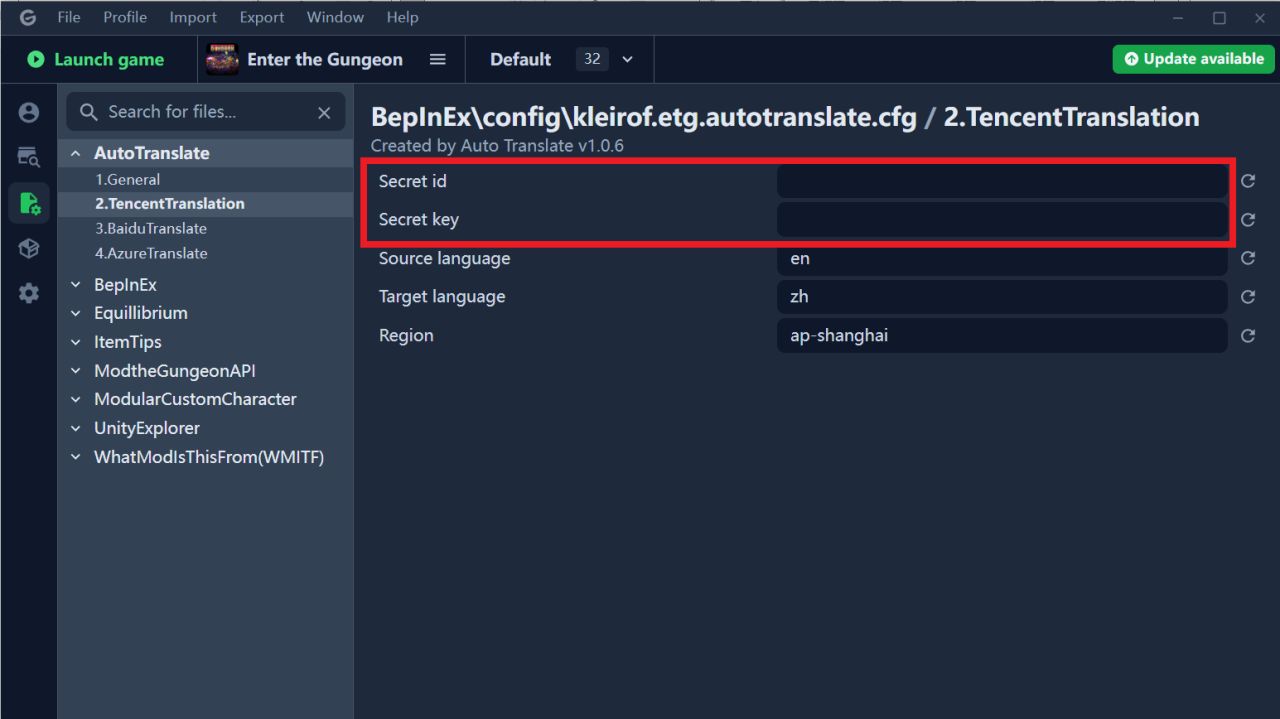
Task: Click the Update available button
Action: (1193, 59)
